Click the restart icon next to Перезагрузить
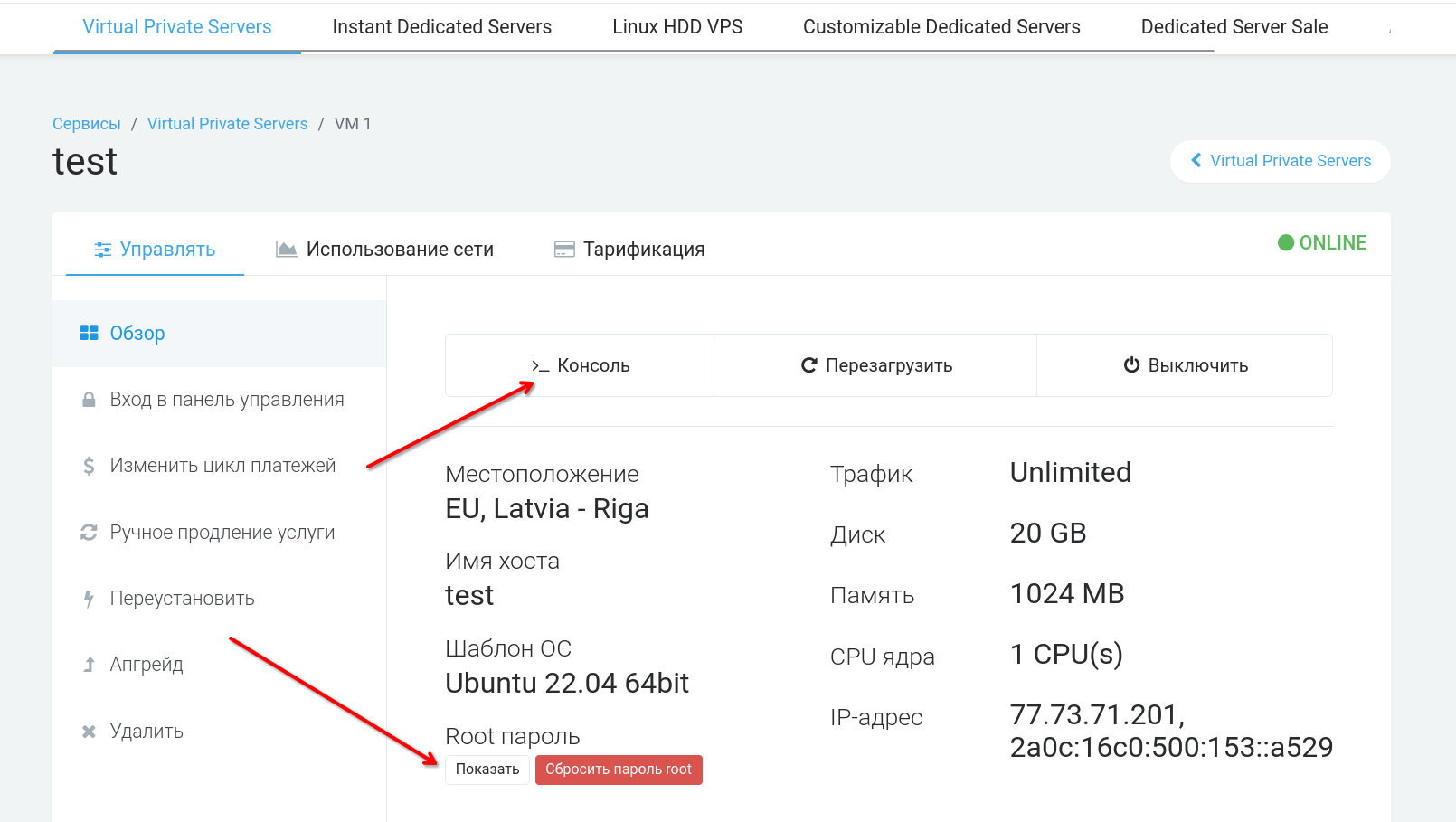The width and height of the screenshot is (1456, 822). (808, 364)
